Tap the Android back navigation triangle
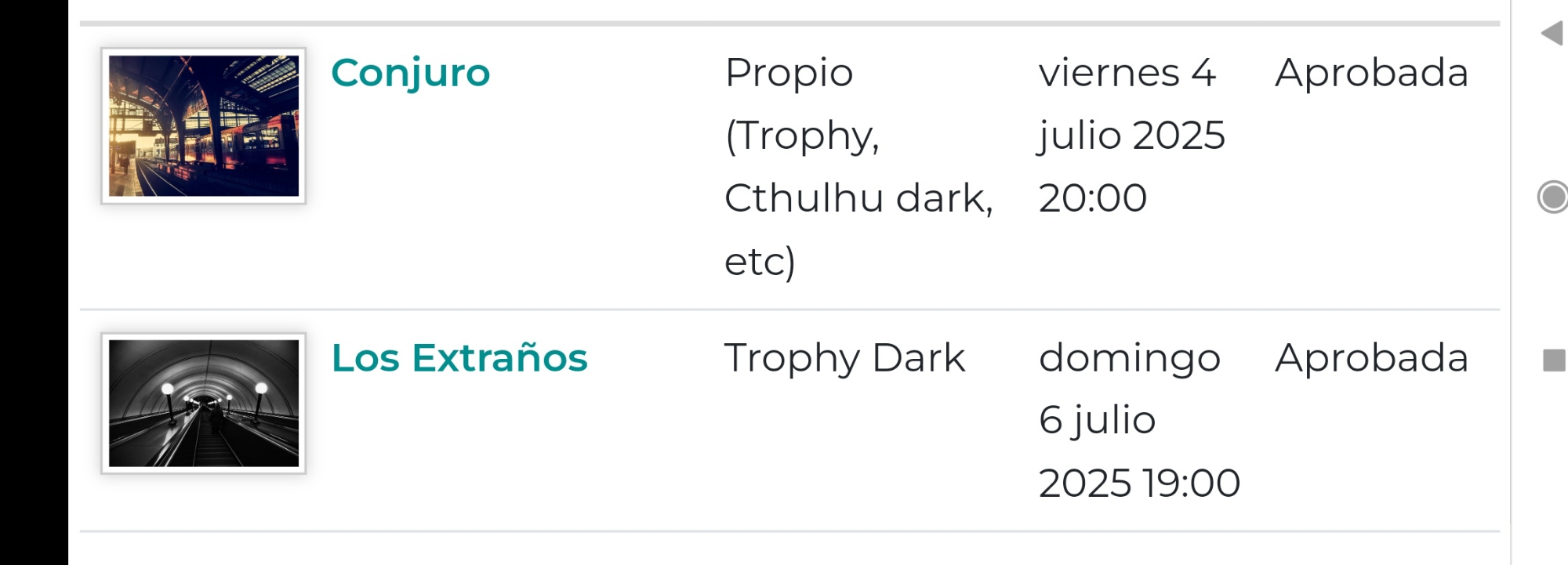 pos(1552,34)
